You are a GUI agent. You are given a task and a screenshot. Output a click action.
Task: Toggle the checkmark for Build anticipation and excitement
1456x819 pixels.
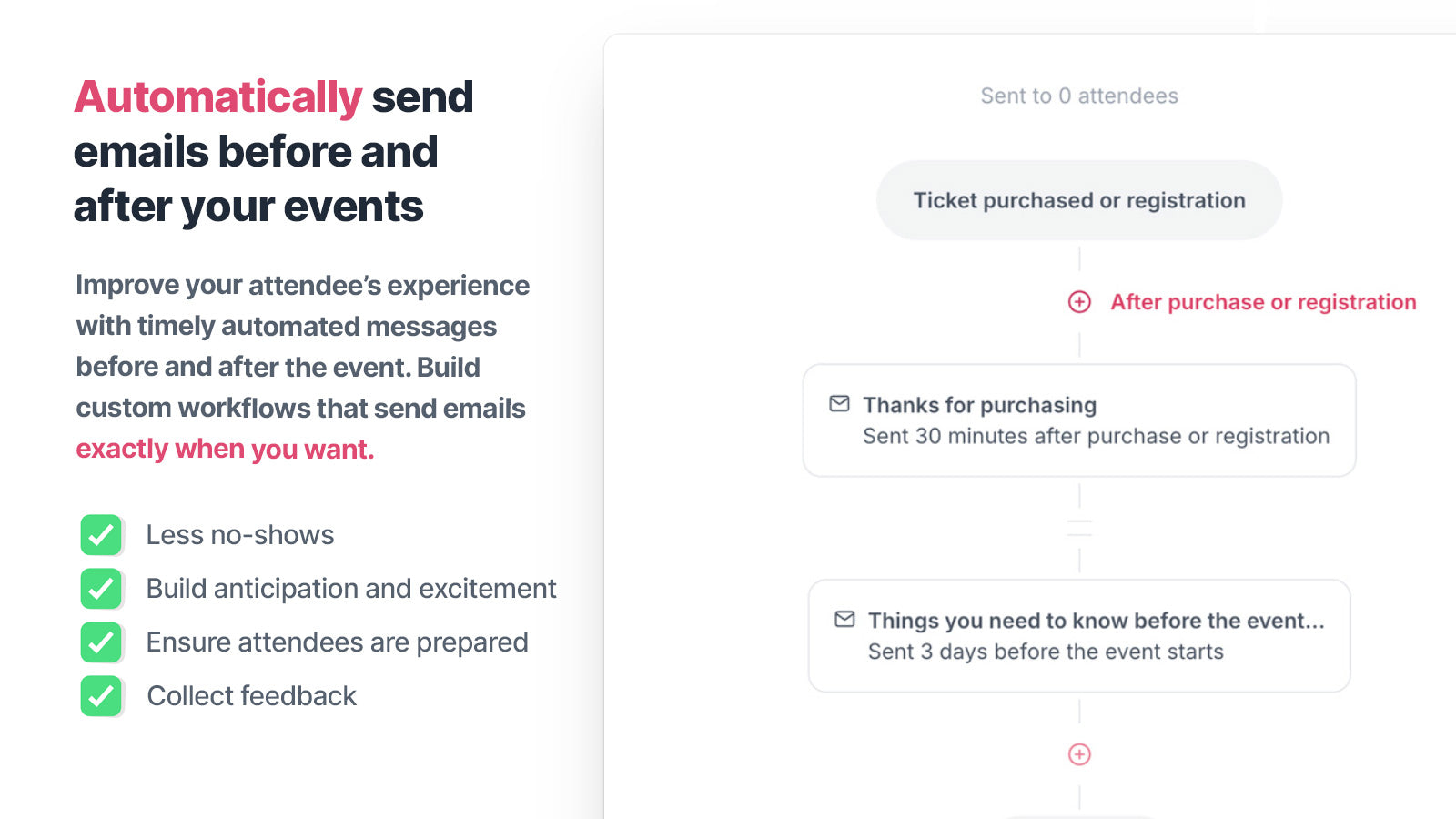(x=101, y=589)
